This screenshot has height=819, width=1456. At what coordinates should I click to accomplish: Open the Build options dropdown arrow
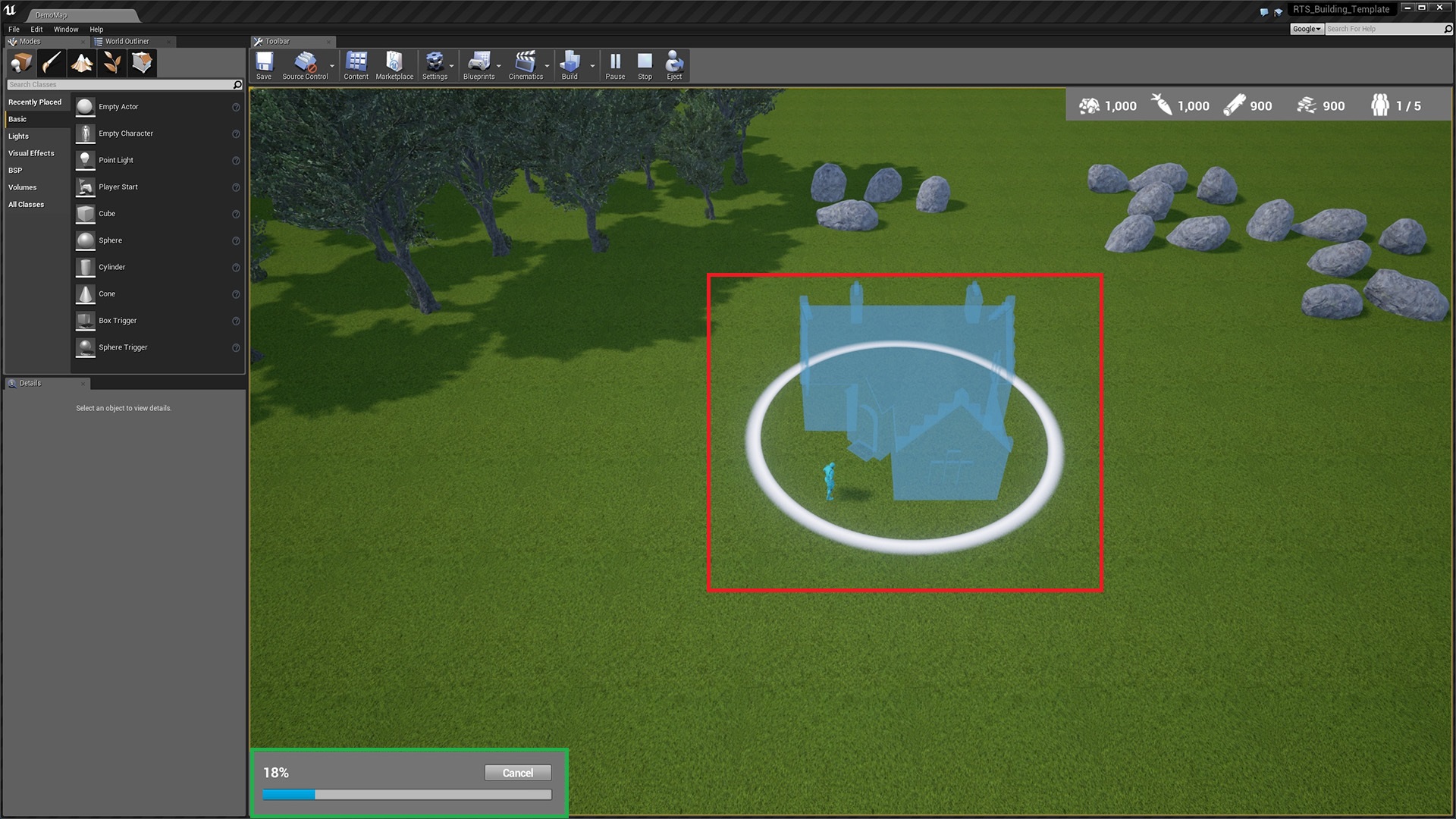592,66
